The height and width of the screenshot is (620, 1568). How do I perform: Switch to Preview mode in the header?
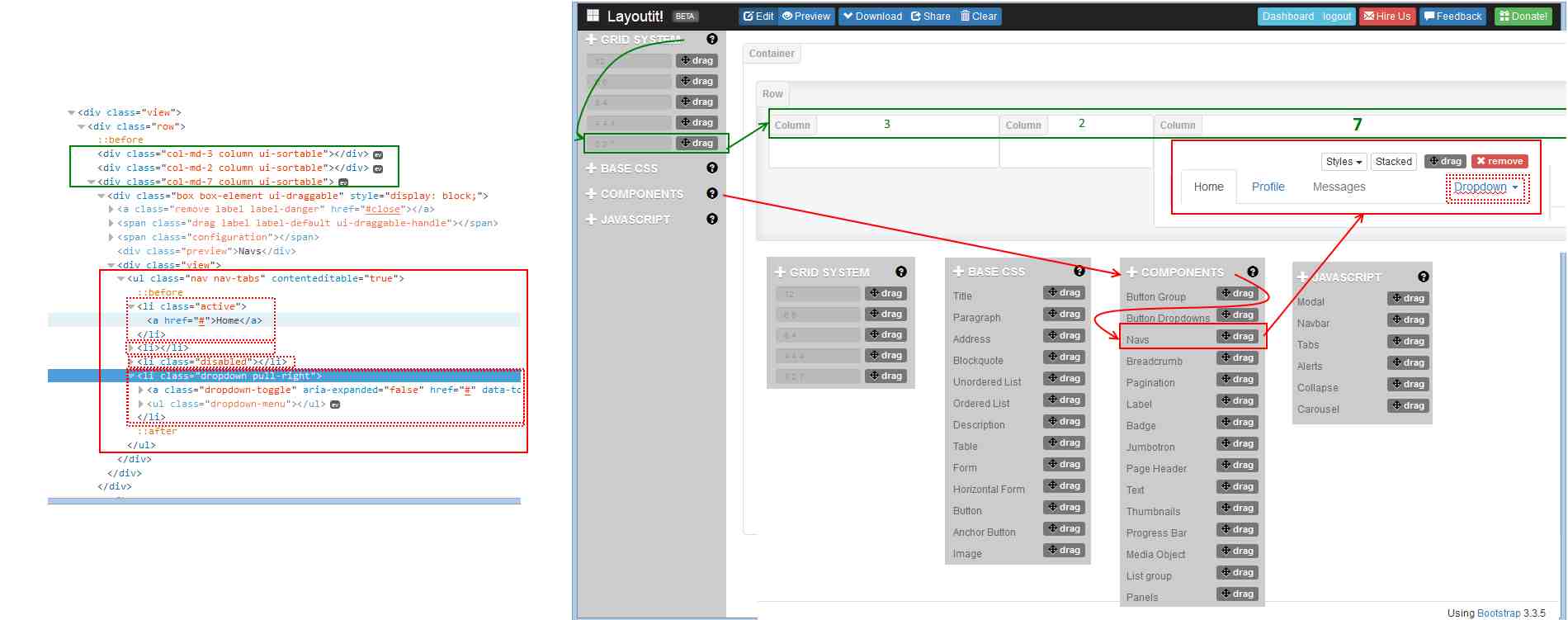point(806,17)
